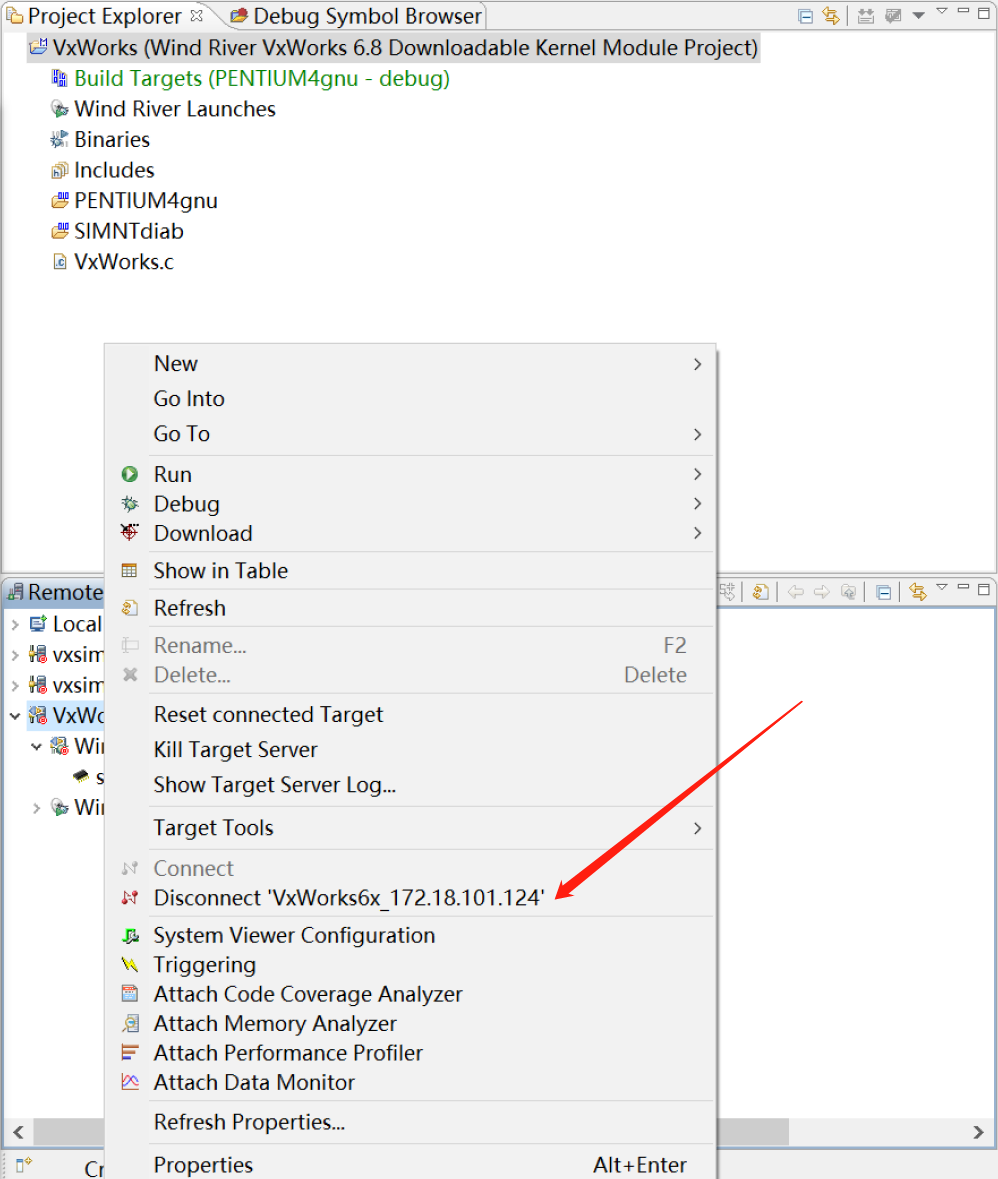The image size is (998, 1179).
Task: Collapse the selected VxWorks connection node
Action: coord(15,716)
